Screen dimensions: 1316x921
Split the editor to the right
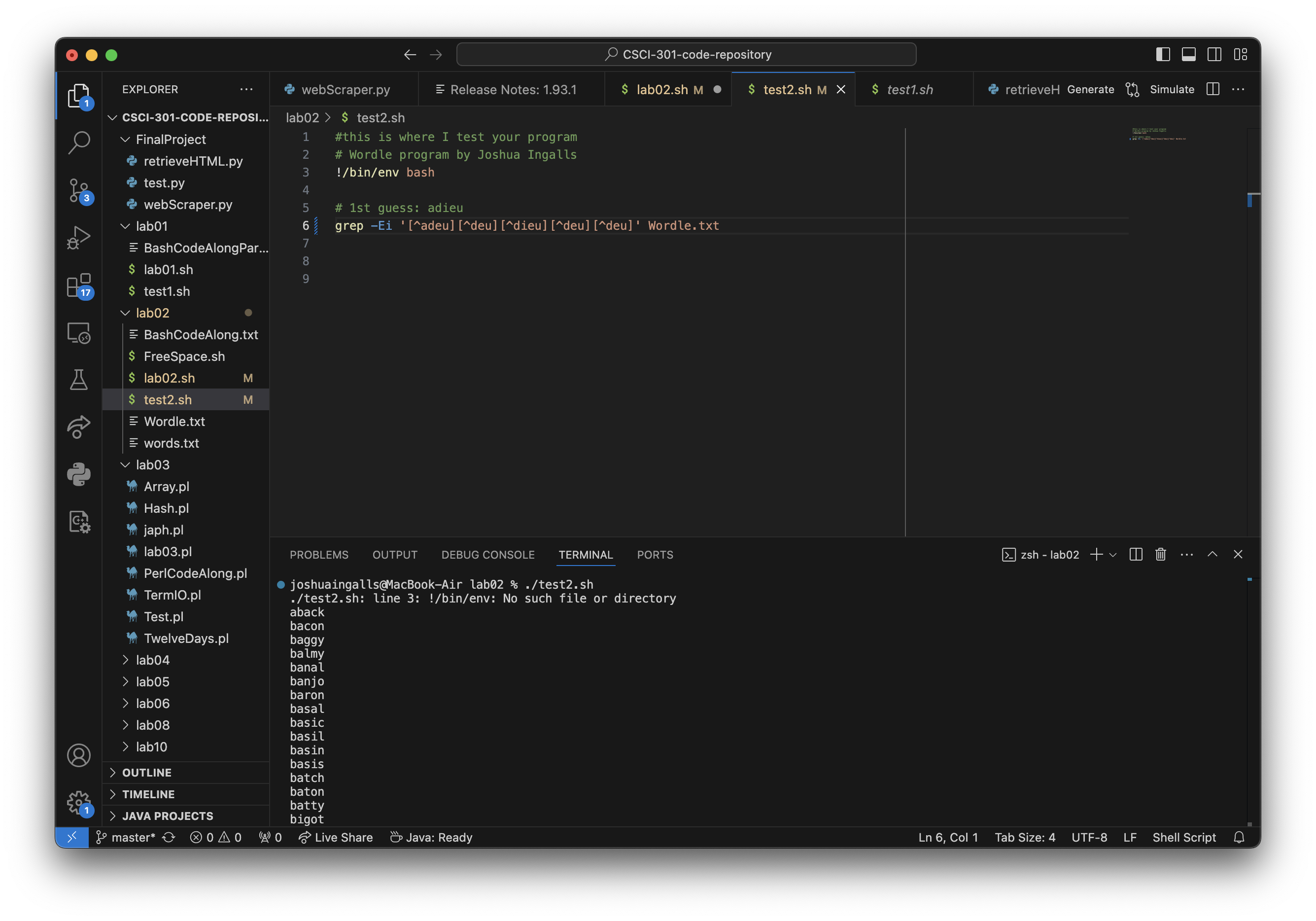(1213, 89)
